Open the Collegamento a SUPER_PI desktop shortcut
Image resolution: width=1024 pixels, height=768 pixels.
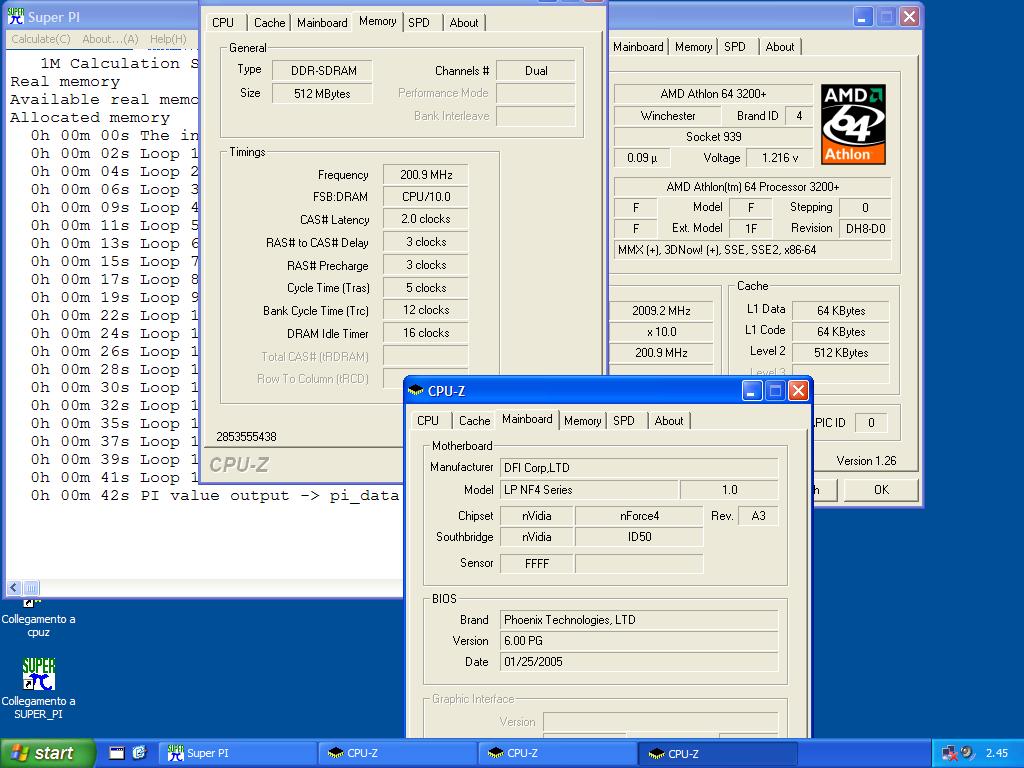click(39, 688)
